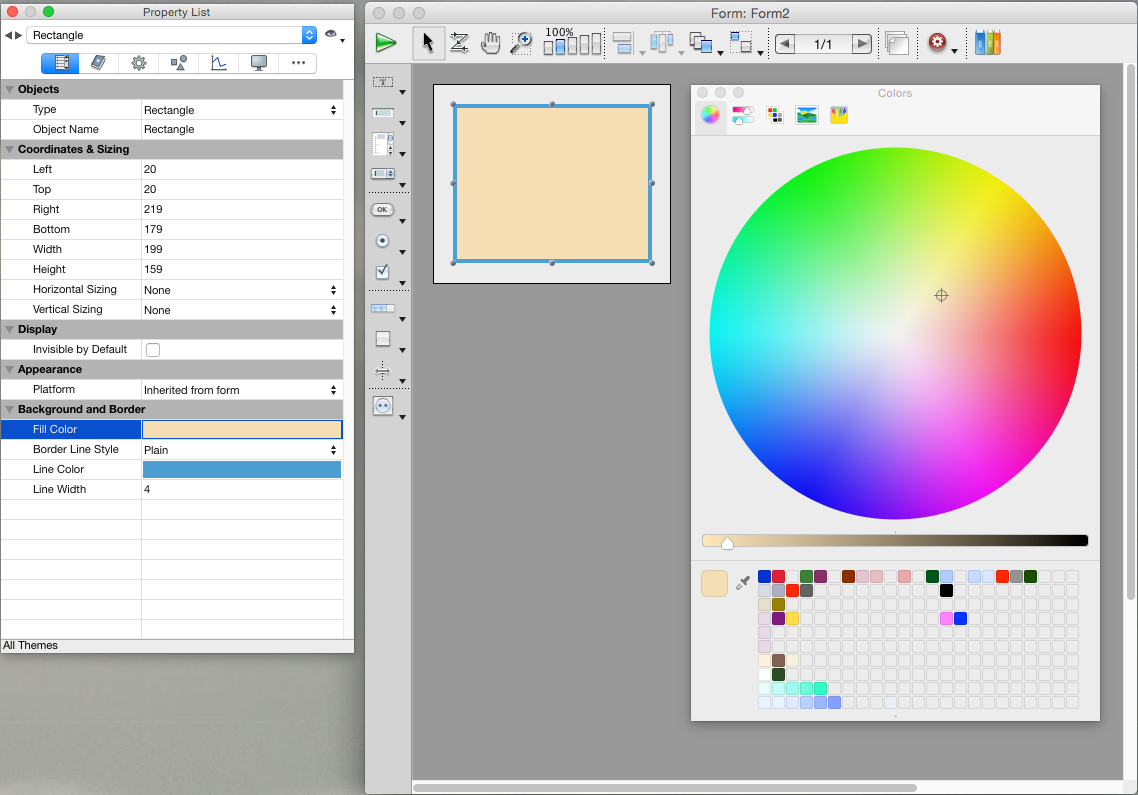Open the Border Line Style dropdown
The width and height of the screenshot is (1138, 795).
point(241,450)
